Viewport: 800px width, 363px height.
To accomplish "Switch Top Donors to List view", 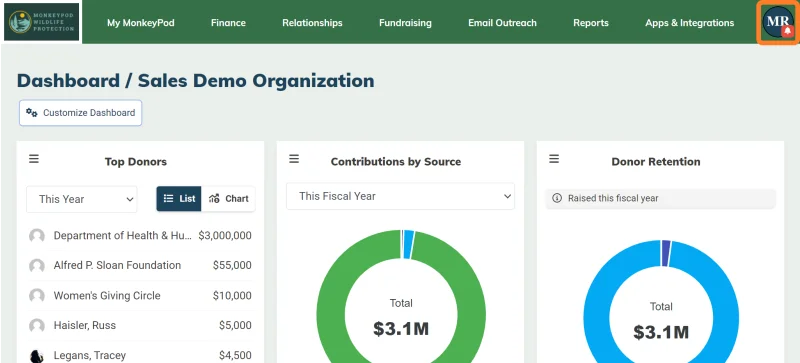I will tap(179, 199).
